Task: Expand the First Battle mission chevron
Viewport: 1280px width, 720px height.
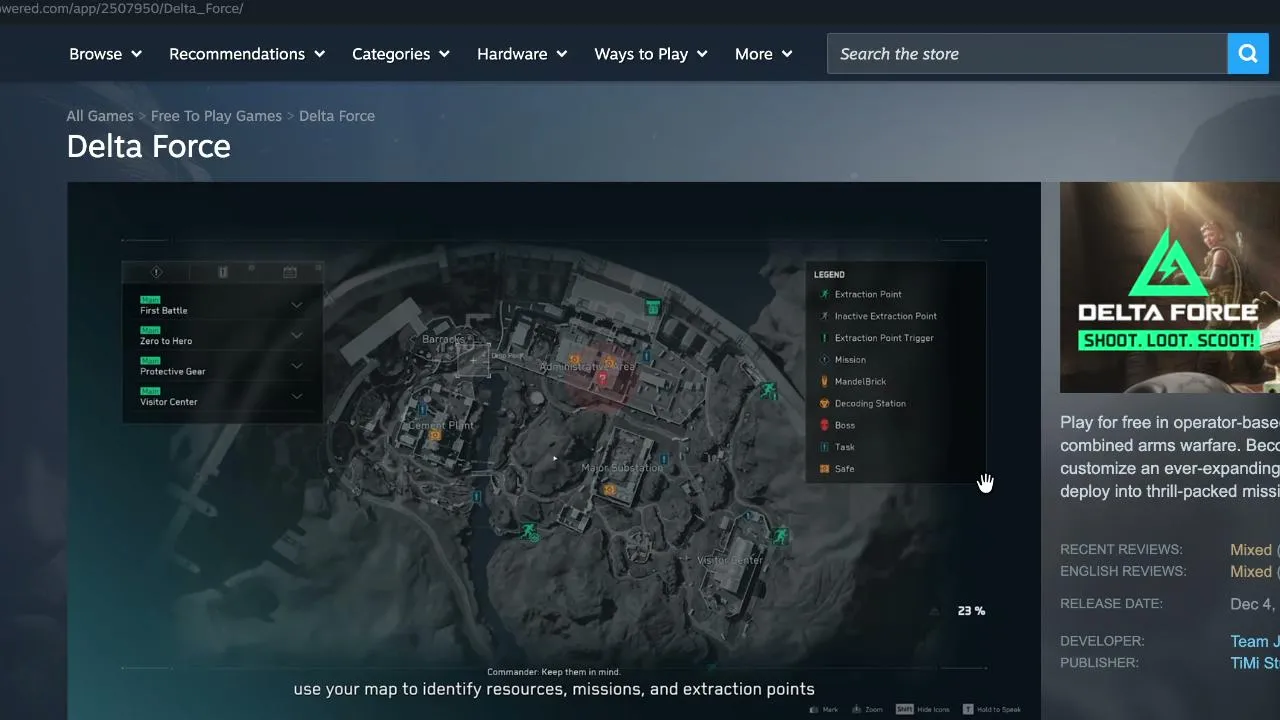Action: (296, 305)
